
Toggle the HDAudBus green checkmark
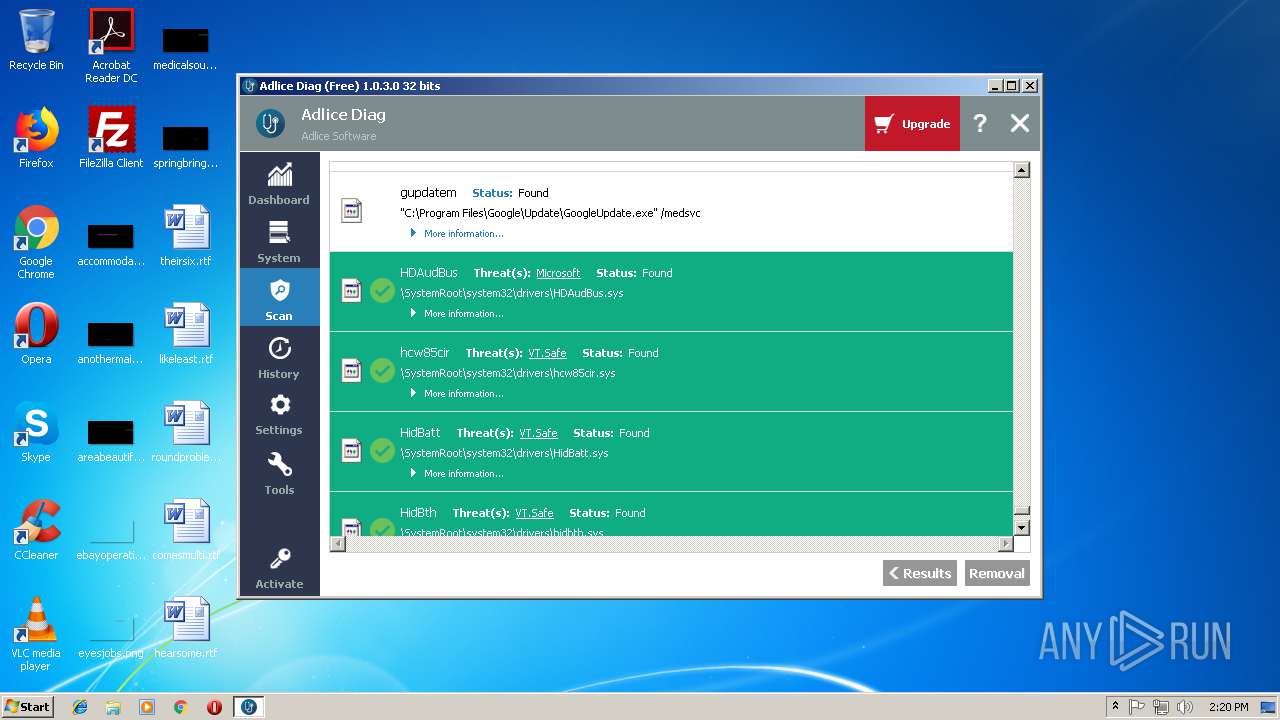point(382,291)
